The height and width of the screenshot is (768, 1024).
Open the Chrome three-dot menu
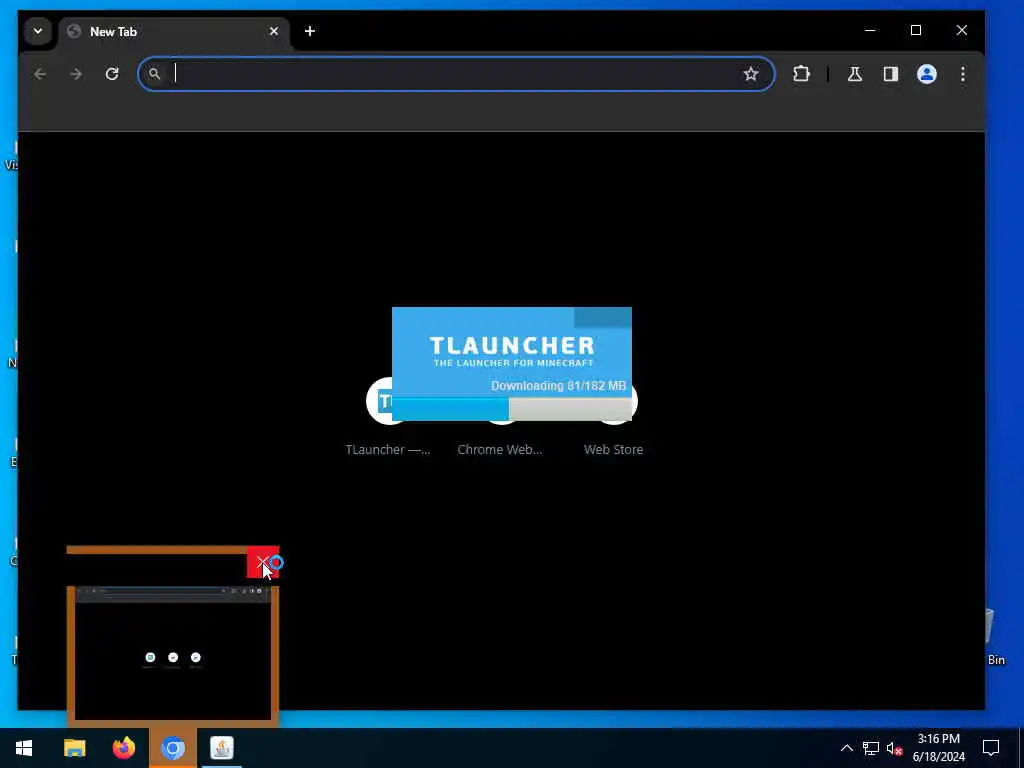click(963, 74)
